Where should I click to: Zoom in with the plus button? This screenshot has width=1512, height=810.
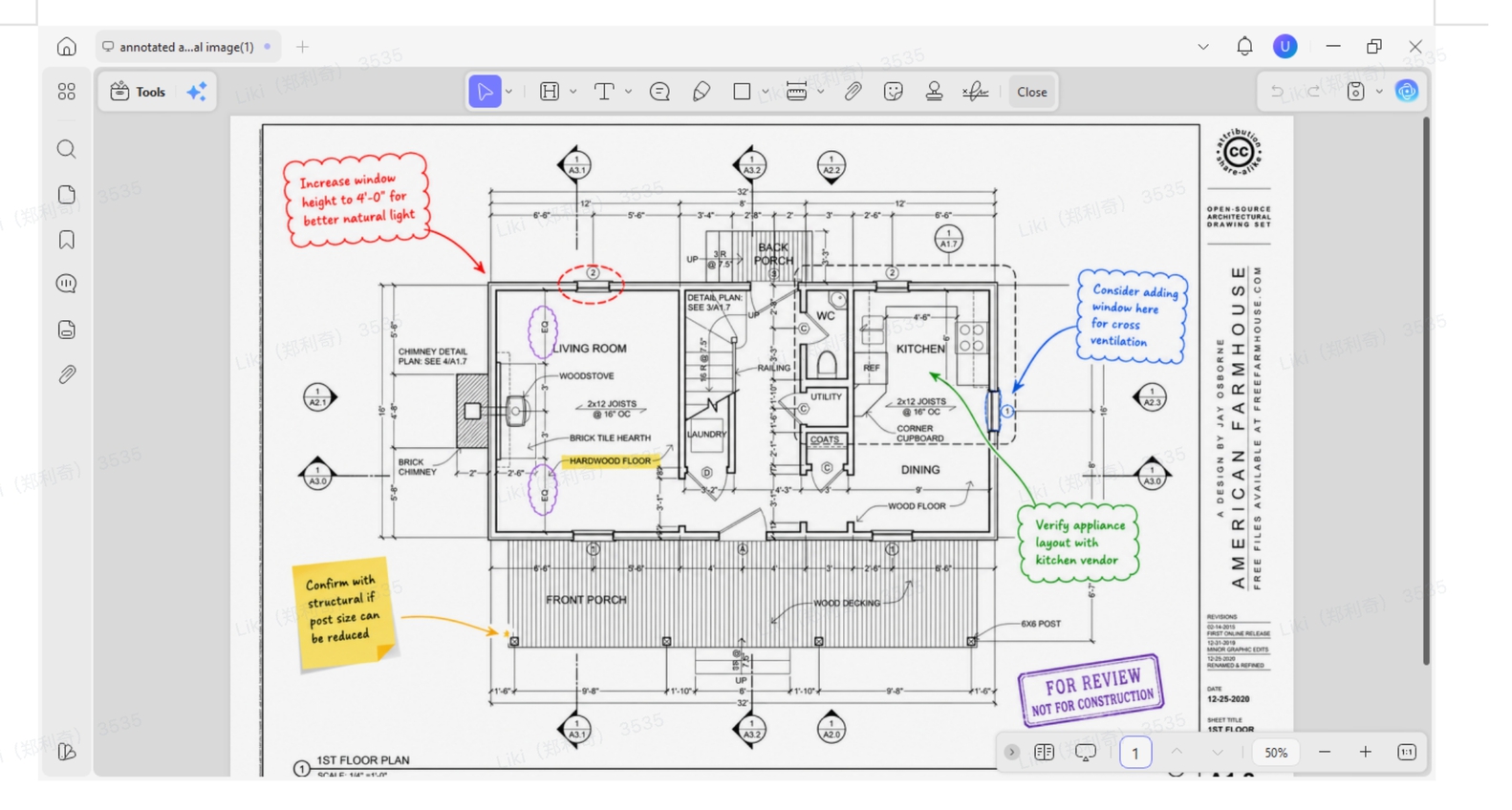[1366, 752]
